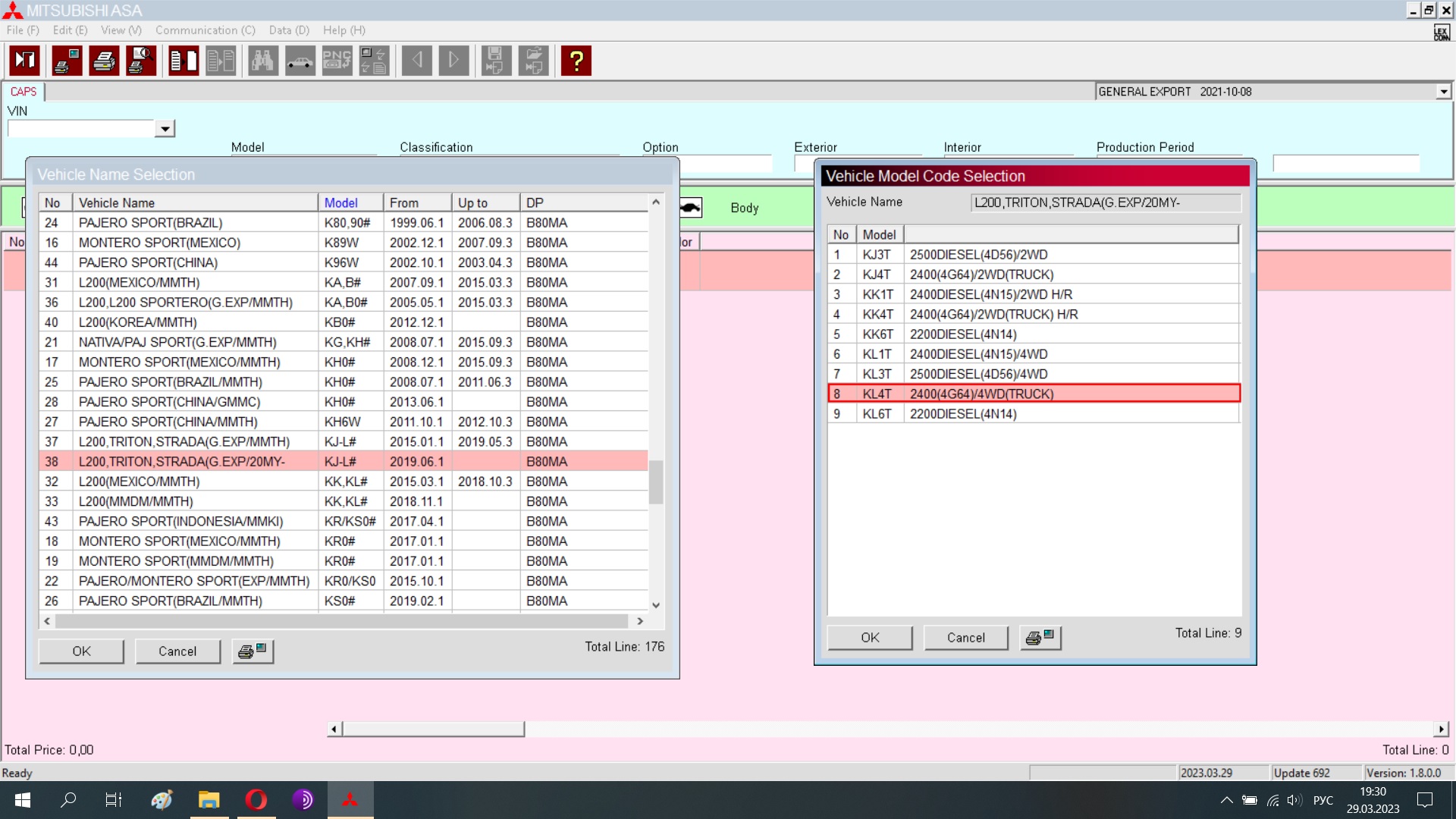
Task: Select PAJERO SPORT(INDONESIA/MMKI) row
Action: point(180,522)
